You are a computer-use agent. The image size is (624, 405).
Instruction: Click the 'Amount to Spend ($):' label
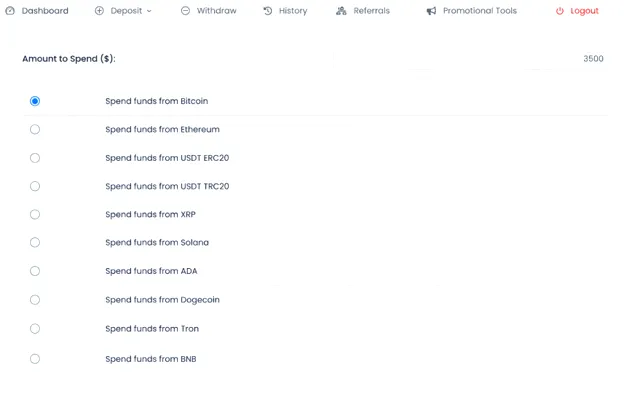pos(69,59)
